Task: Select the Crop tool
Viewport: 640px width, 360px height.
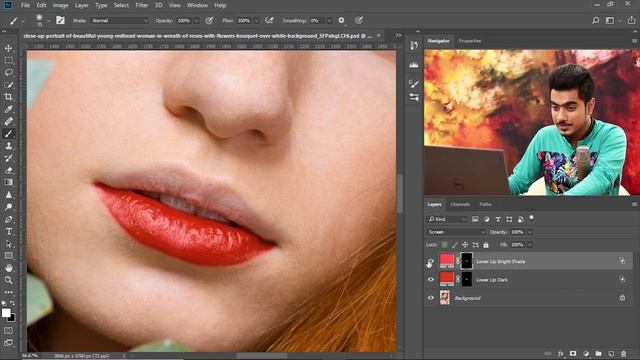Action: point(9,97)
